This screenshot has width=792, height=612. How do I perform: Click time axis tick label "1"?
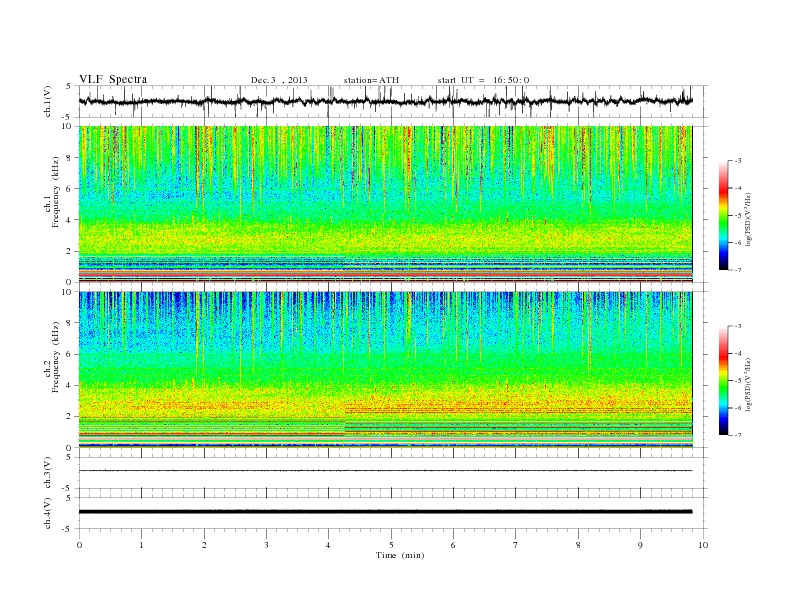(x=141, y=545)
